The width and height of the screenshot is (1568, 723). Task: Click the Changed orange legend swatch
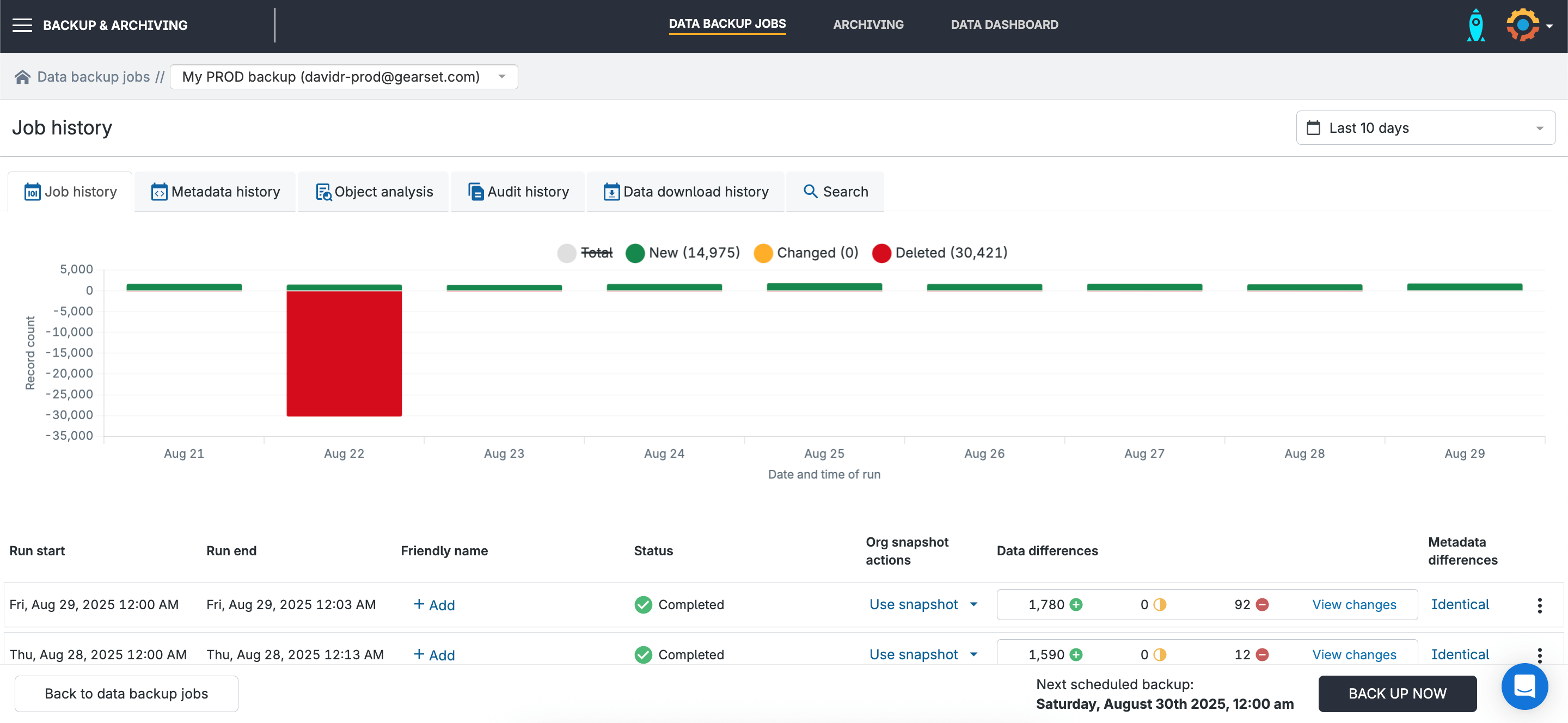tap(763, 253)
